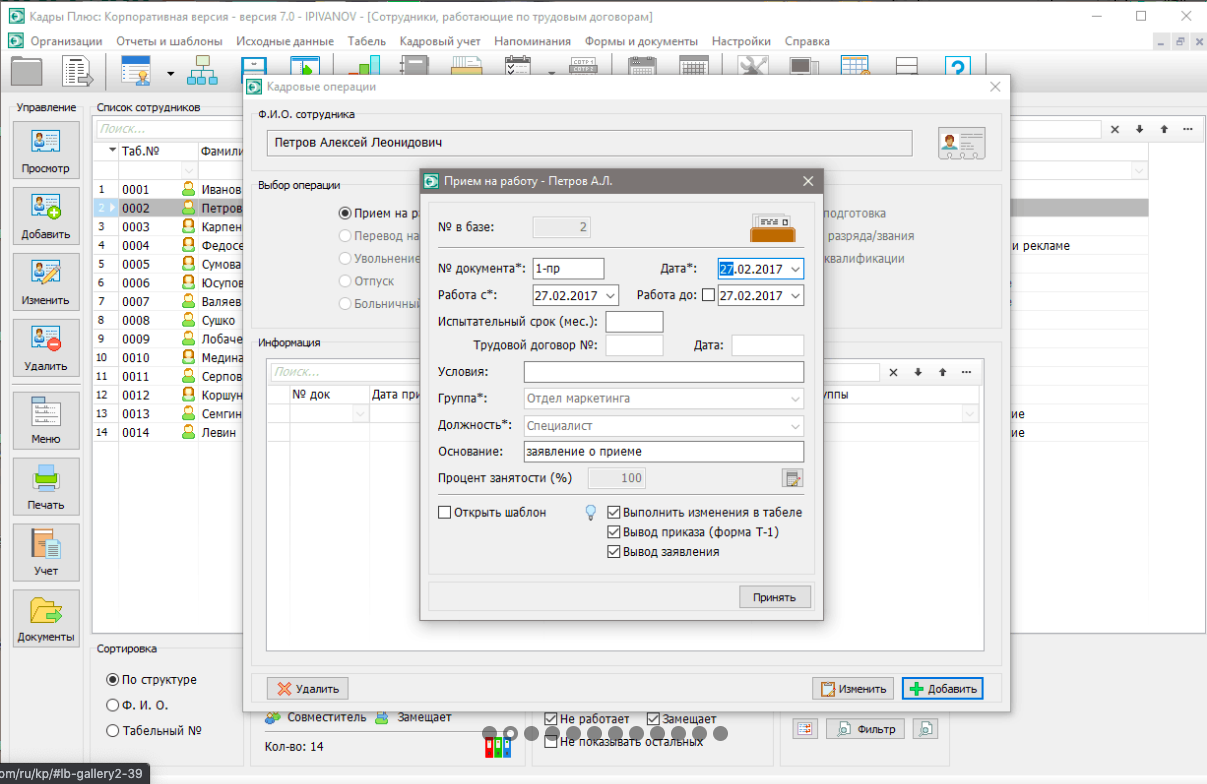Click the calculator icon near Процент занятости
This screenshot has width=1207, height=784.
pyautogui.click(x=793, y=478)
